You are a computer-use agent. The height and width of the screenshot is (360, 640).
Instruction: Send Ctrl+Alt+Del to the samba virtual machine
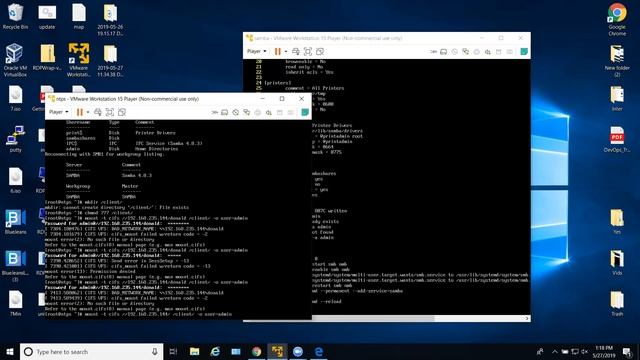click(x=296, y=51)
